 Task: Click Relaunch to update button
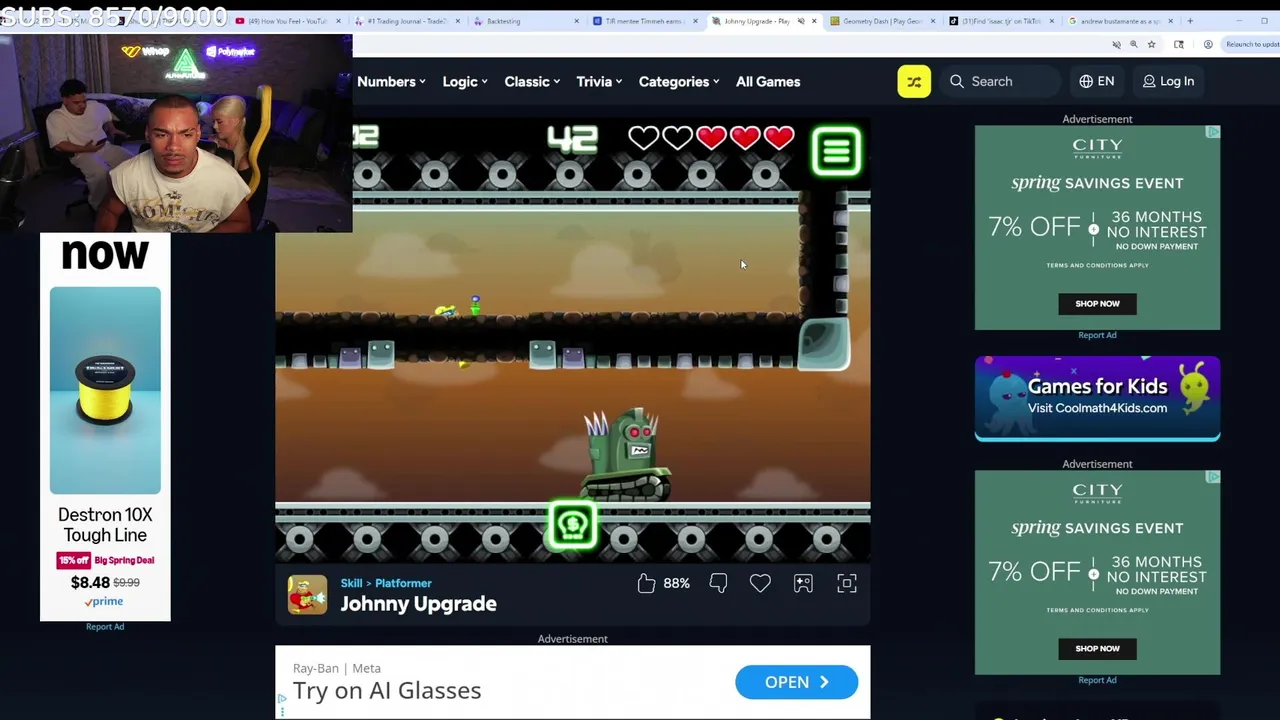coord(1252,44)
